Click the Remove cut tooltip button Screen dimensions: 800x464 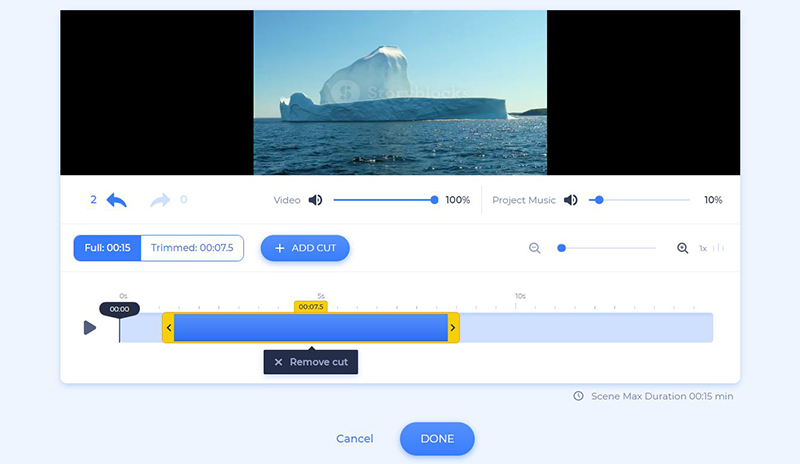(311, 362)
